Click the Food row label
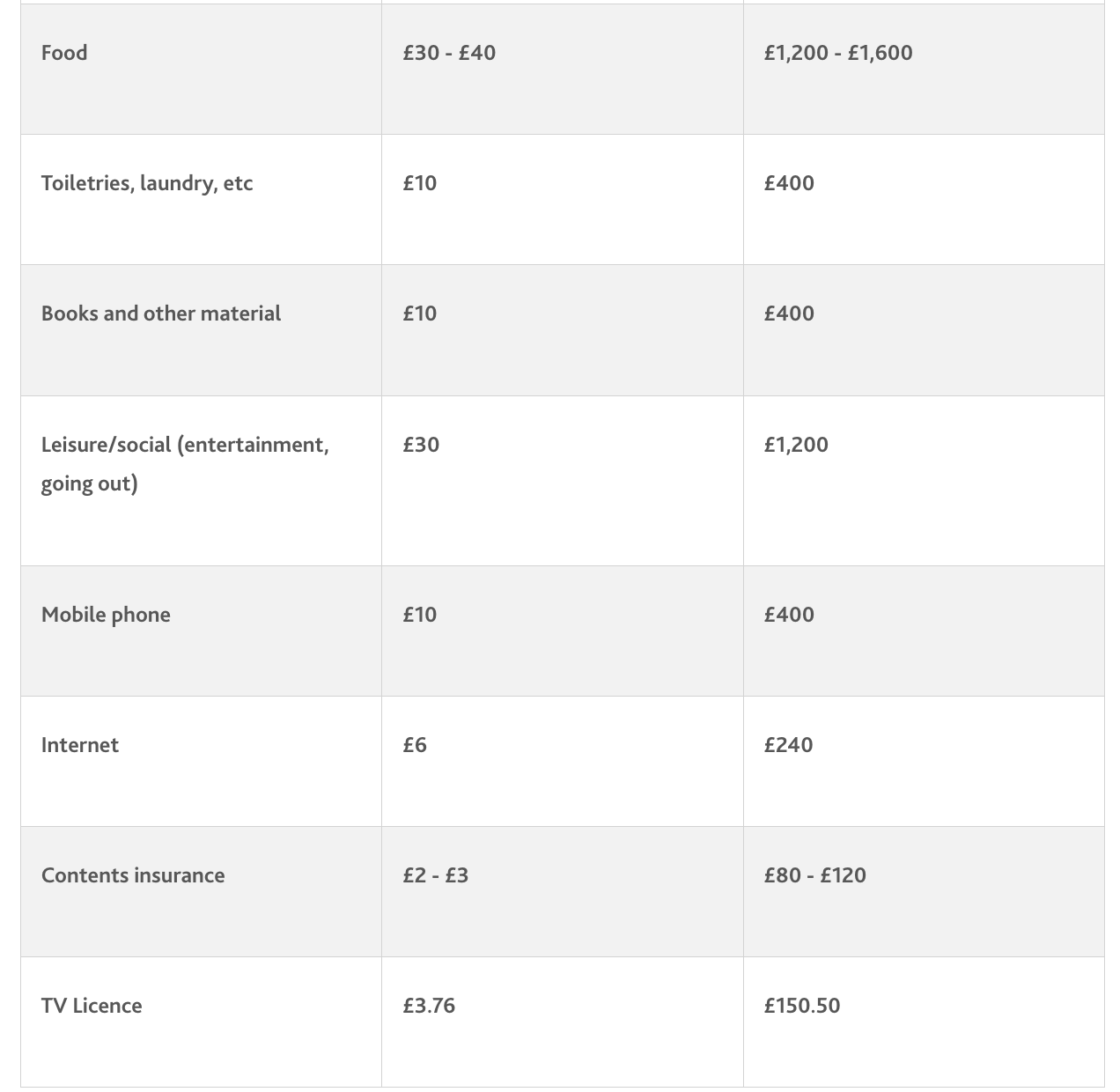This screenshot has width=1120, height=1092. pyautogui.click(x=64, y=53)
